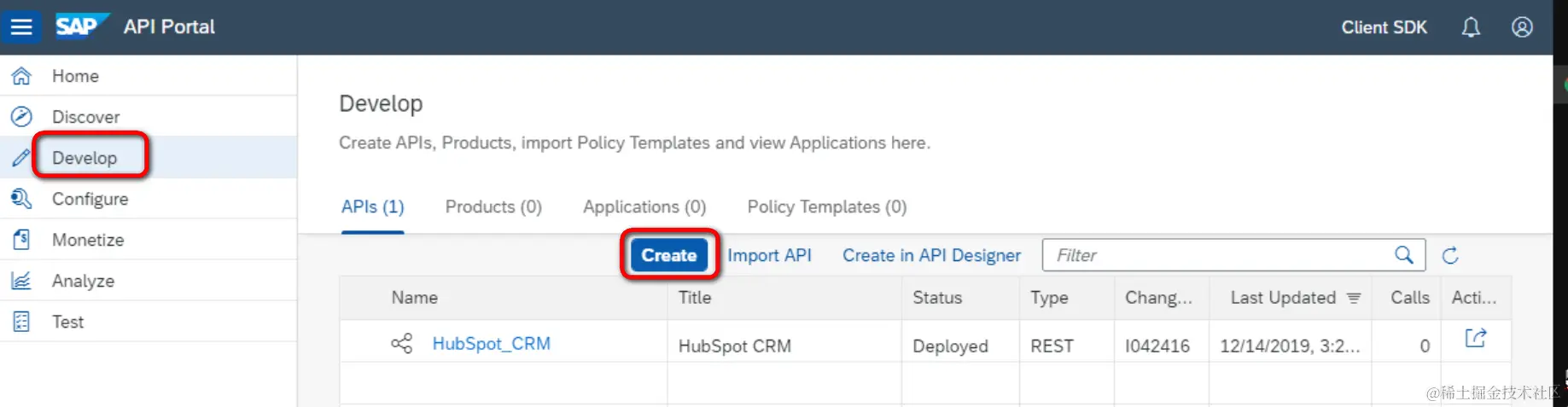Switch to the Applications (0) tab
The image size is (1568, 407).
tap(644, 206)
